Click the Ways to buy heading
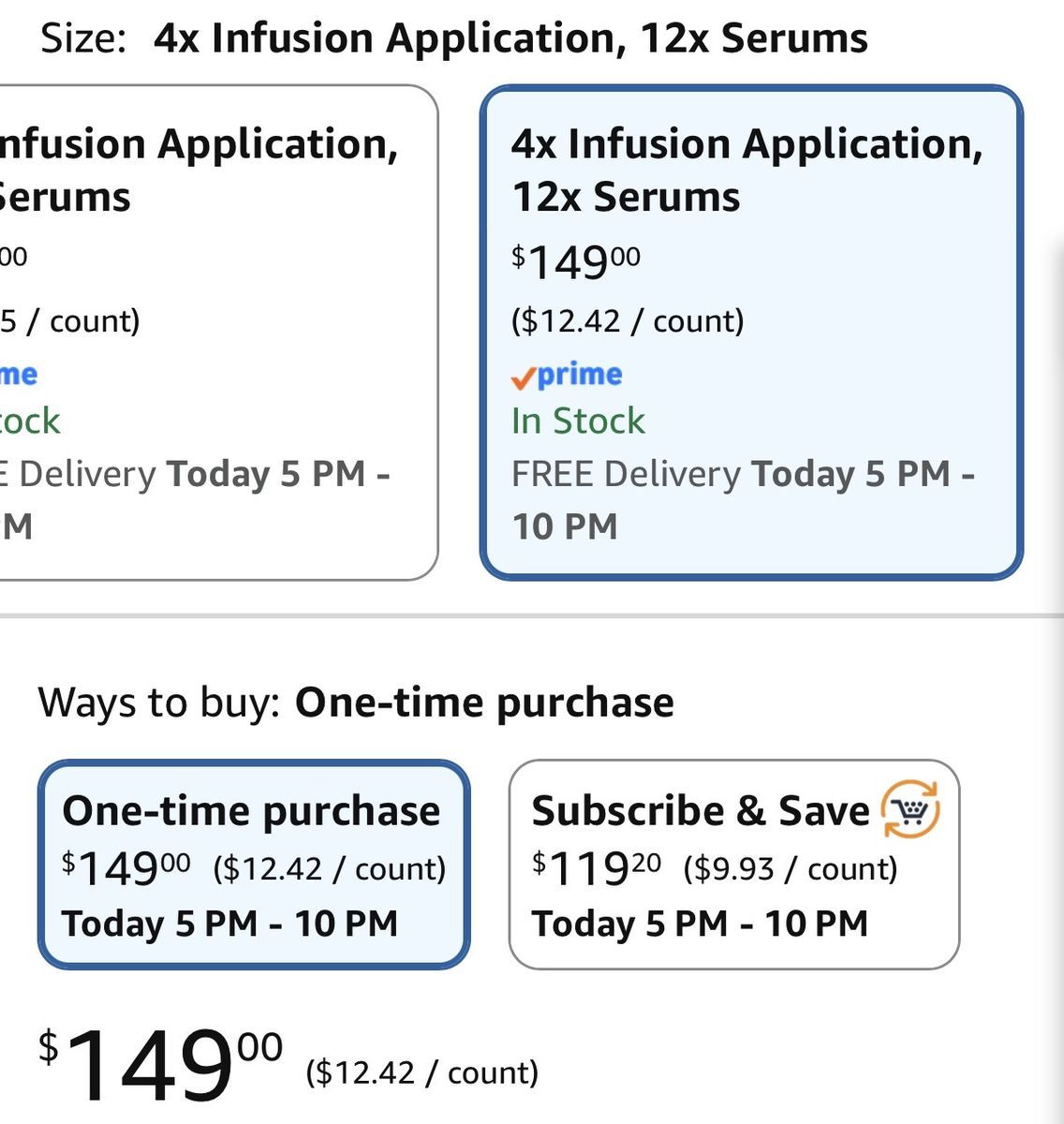Screen dimensions: 1064x1124 [x=159, y=702]
